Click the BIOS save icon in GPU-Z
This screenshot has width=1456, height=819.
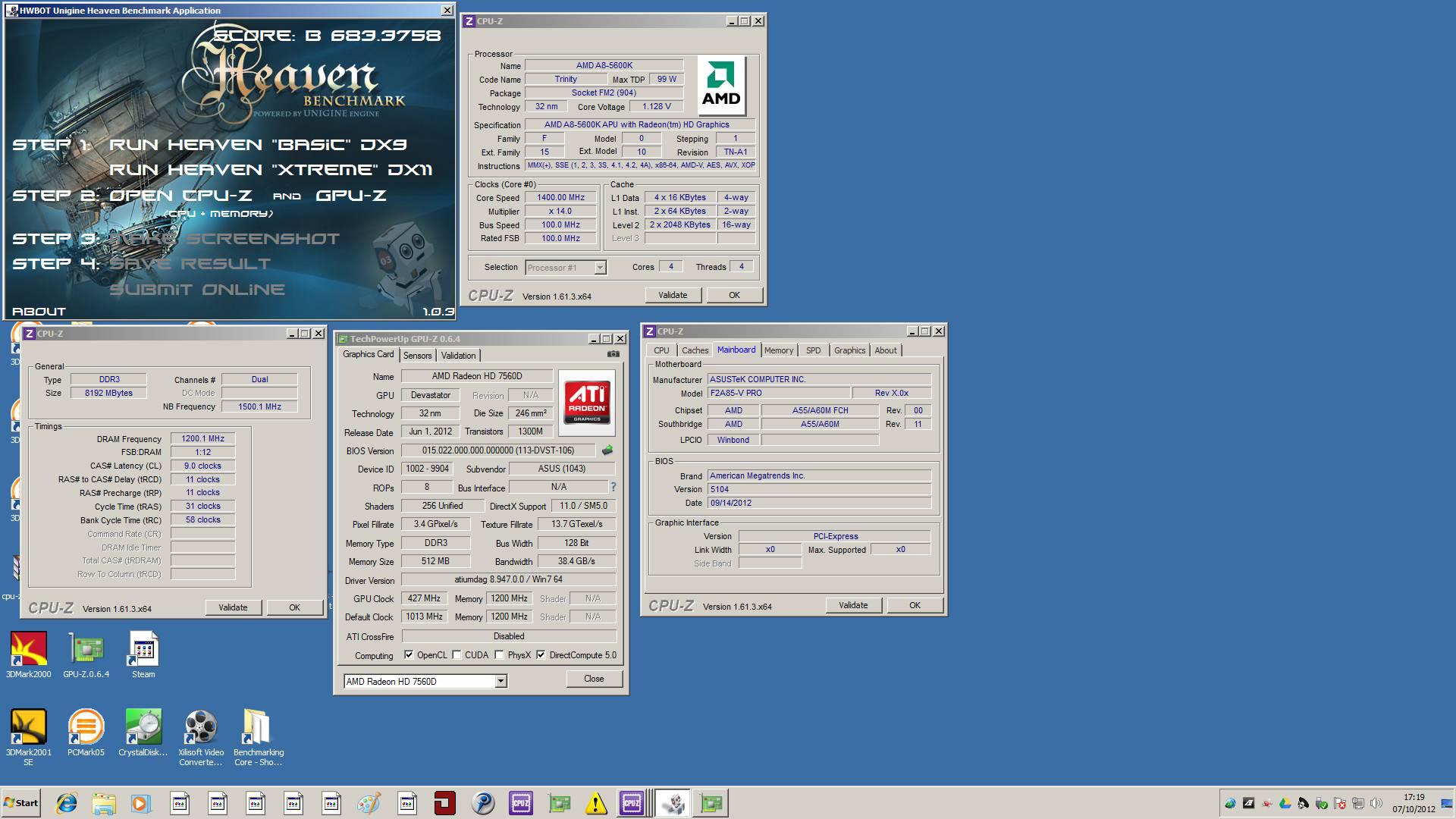tap(607, 450)
